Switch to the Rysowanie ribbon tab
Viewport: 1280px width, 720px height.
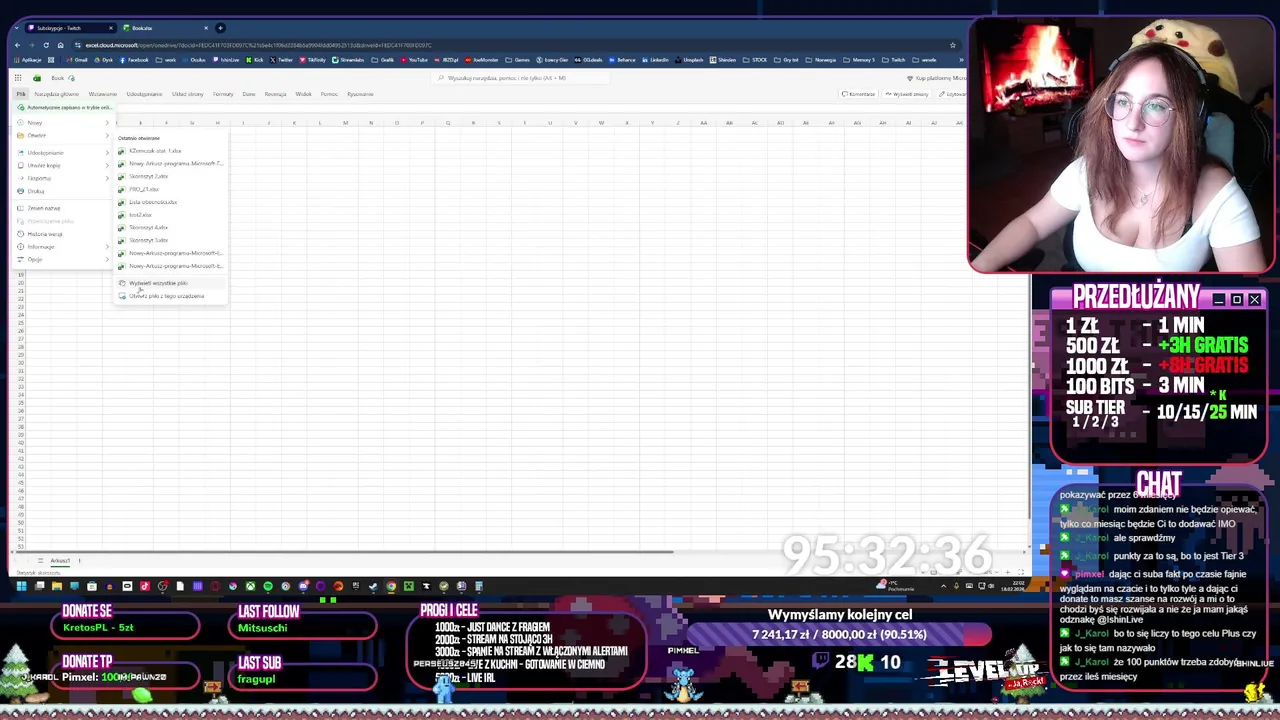tap(360, 94)
